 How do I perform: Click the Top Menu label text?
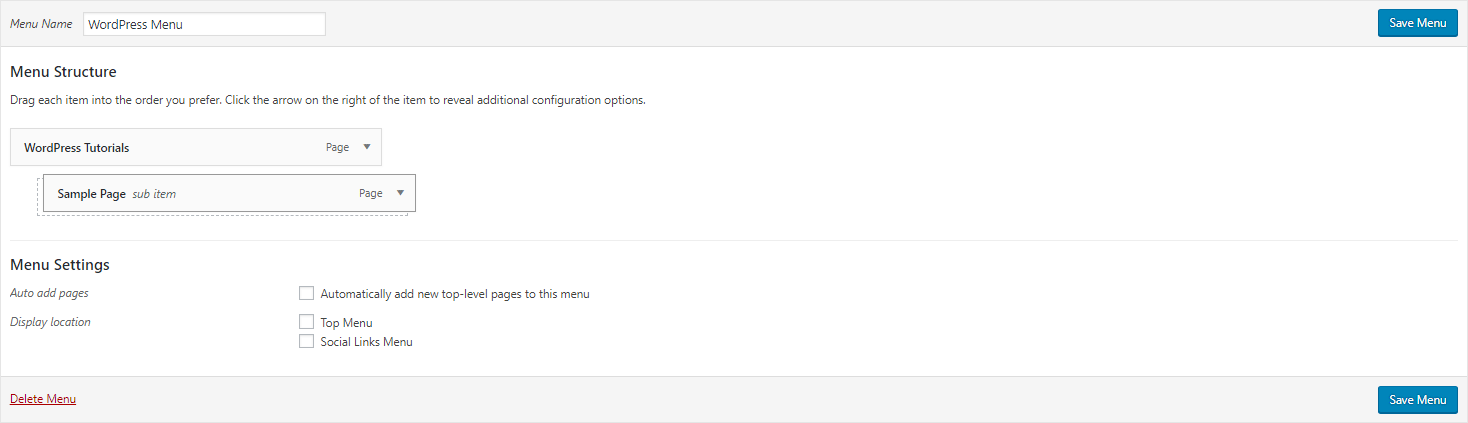click(346, 323)
